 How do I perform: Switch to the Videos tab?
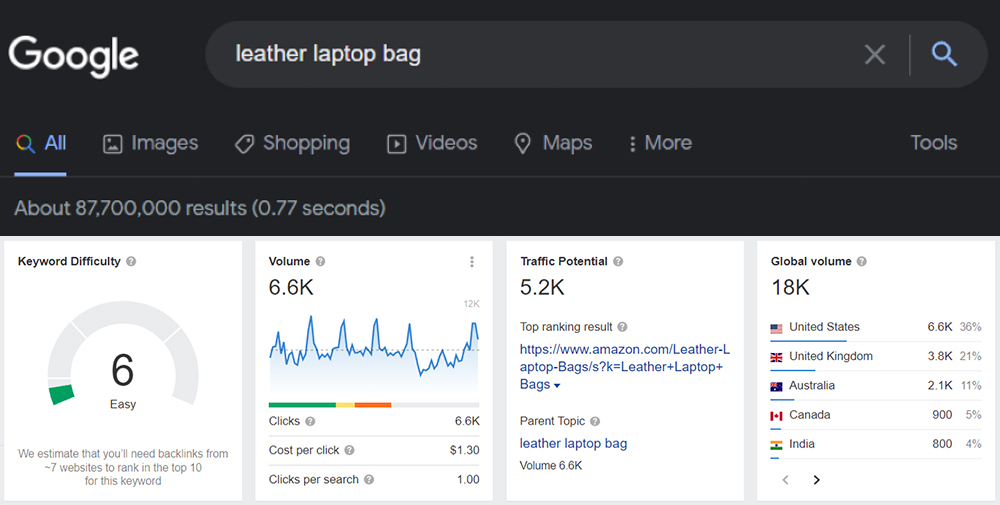pyautogui.click(x=432, y=143)
